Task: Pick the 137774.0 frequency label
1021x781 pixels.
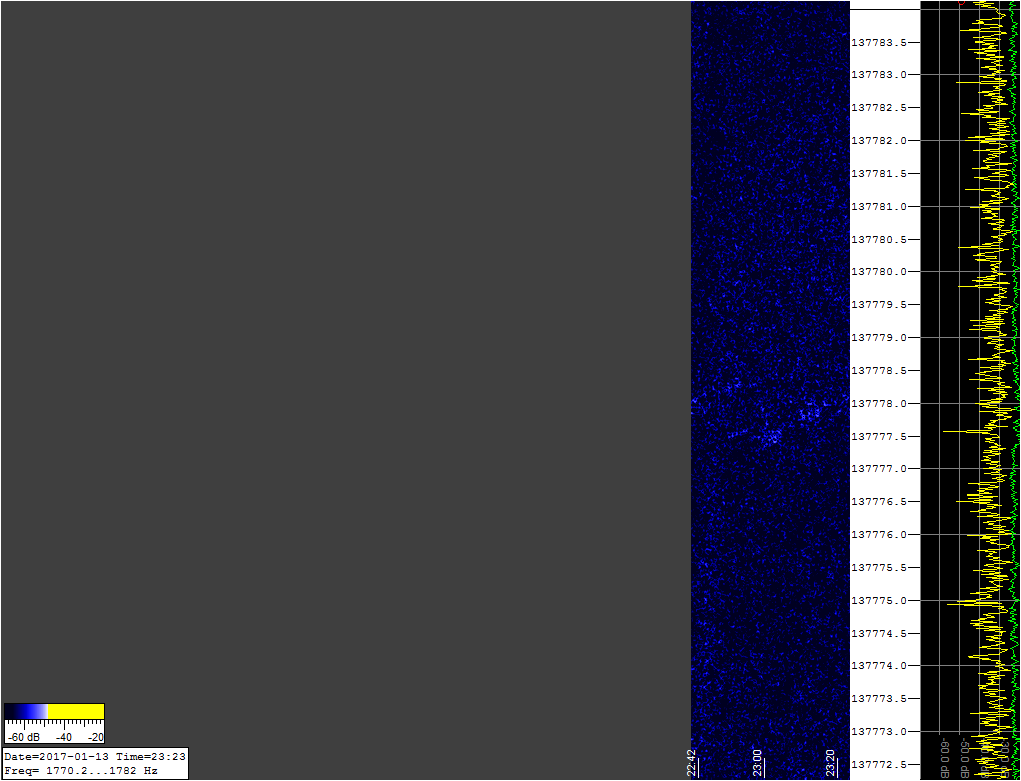Action: [880, 666]
